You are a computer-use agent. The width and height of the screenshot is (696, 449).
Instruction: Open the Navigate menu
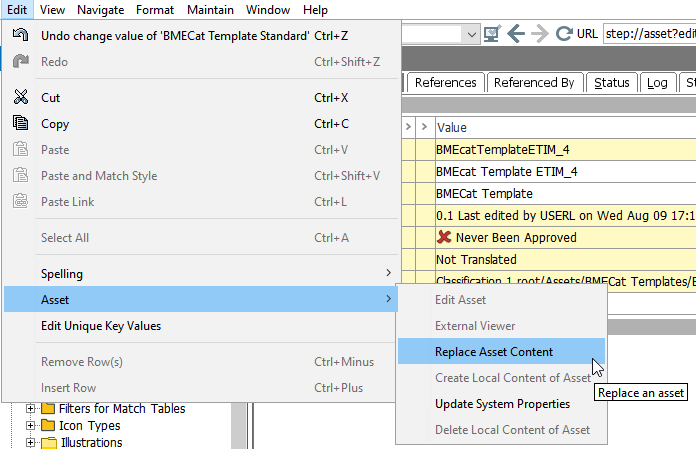coord(100,10)
